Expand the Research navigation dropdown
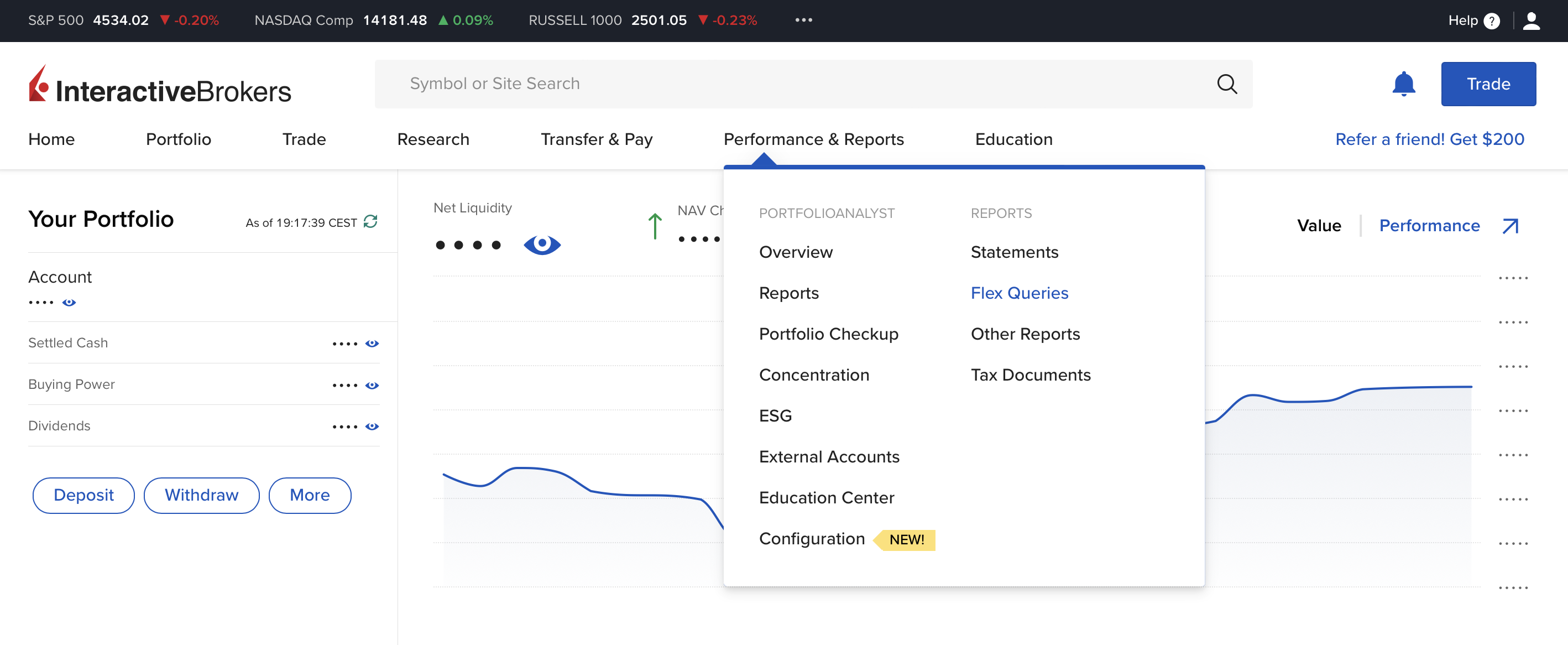Screen dimensions: 1568x645 click(433, 139)
